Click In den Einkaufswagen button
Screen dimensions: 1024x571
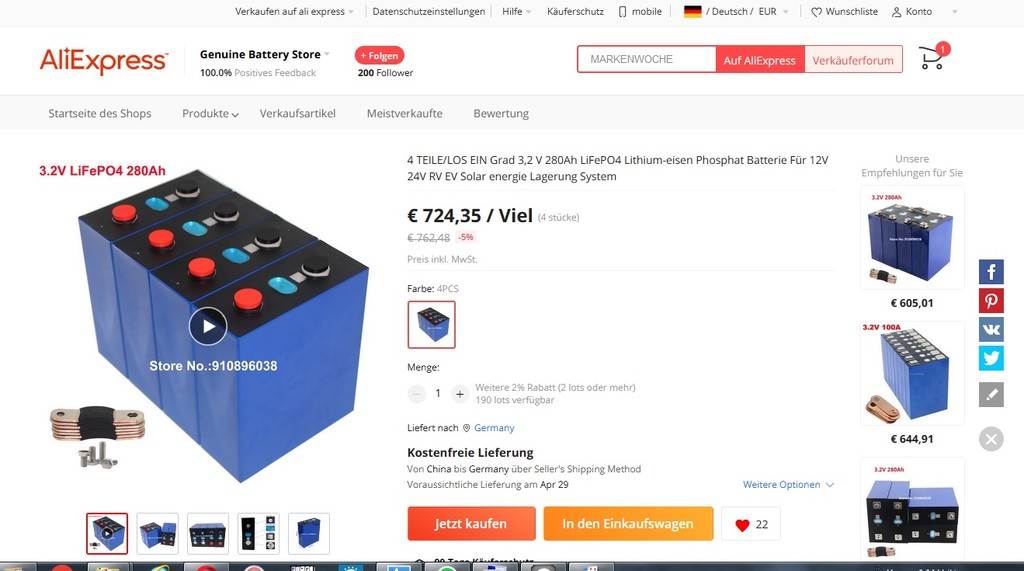tap(628, 523)
